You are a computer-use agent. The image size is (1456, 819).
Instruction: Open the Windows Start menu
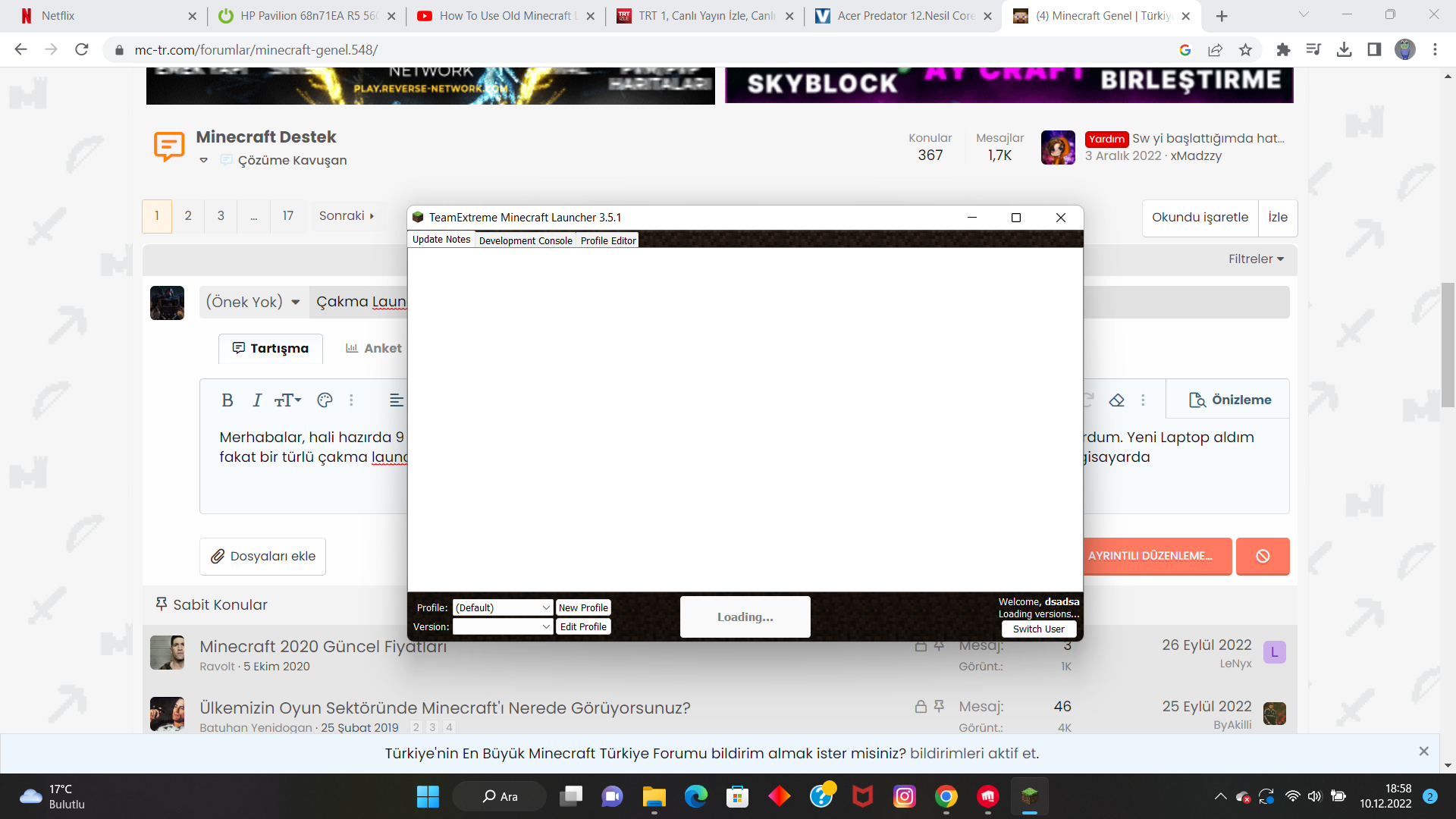tap(428, 796)
